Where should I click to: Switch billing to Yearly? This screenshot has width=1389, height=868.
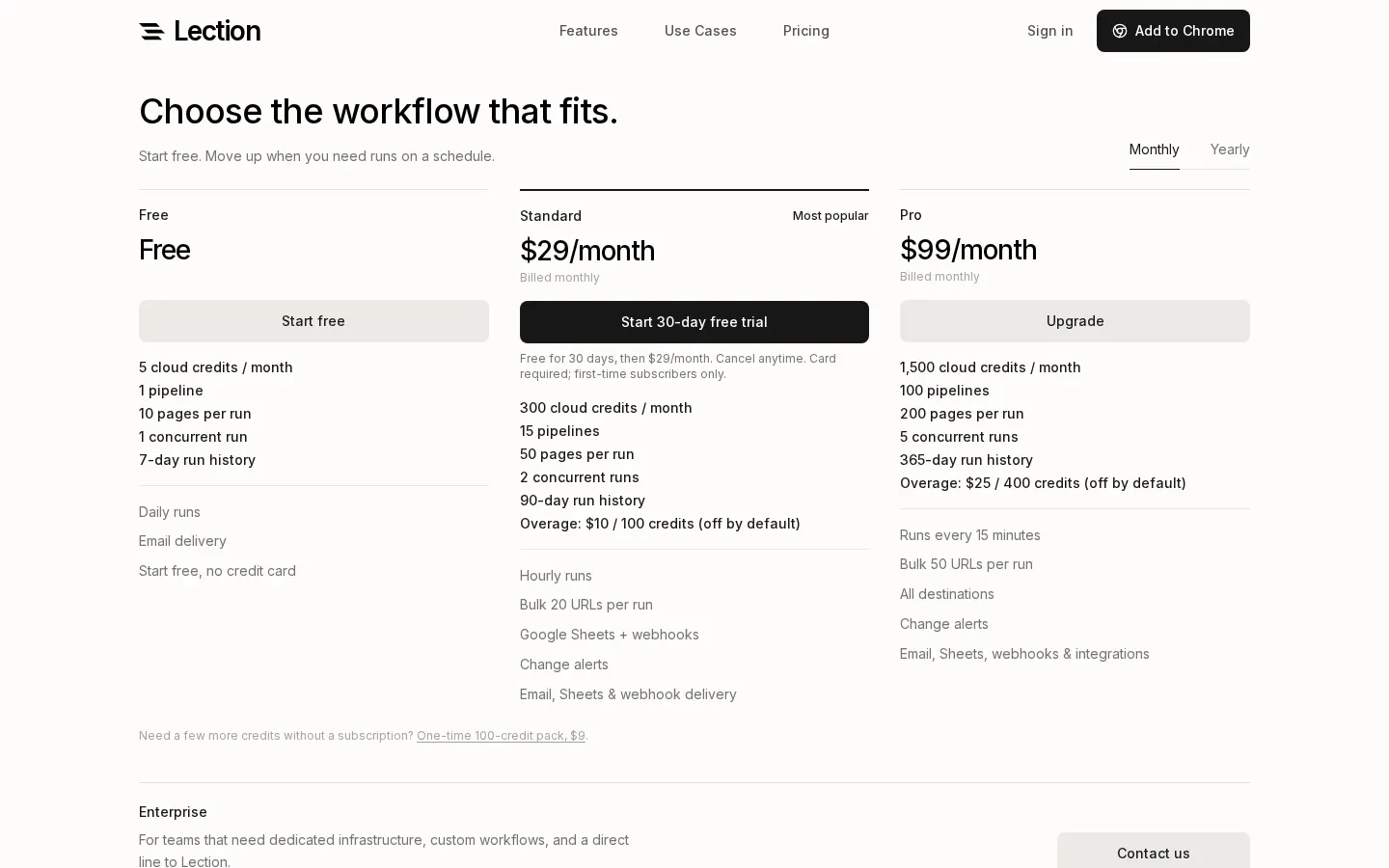click(1230, 149)
